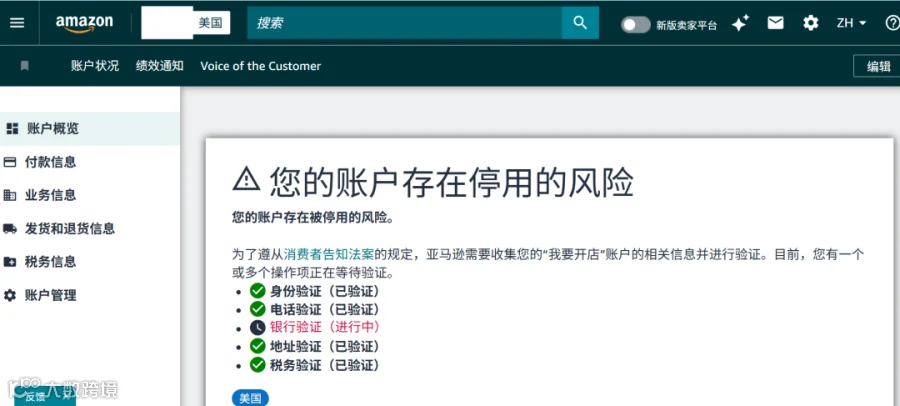Open the settings gear icon
The width and height of the screenshot is (900, 406).
[810, 23]
